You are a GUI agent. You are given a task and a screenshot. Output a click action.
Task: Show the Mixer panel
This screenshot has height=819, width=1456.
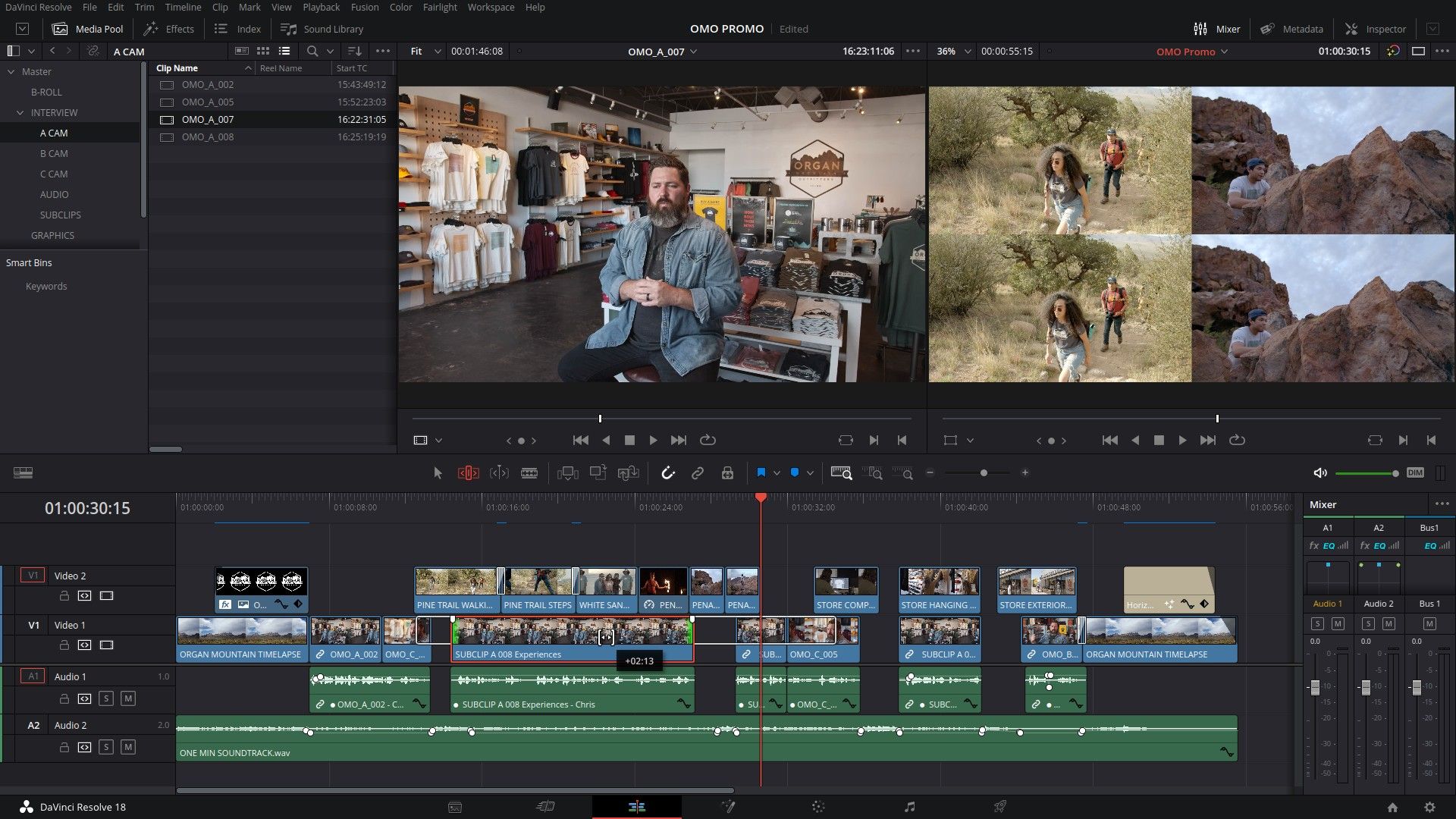(1217, 29)
